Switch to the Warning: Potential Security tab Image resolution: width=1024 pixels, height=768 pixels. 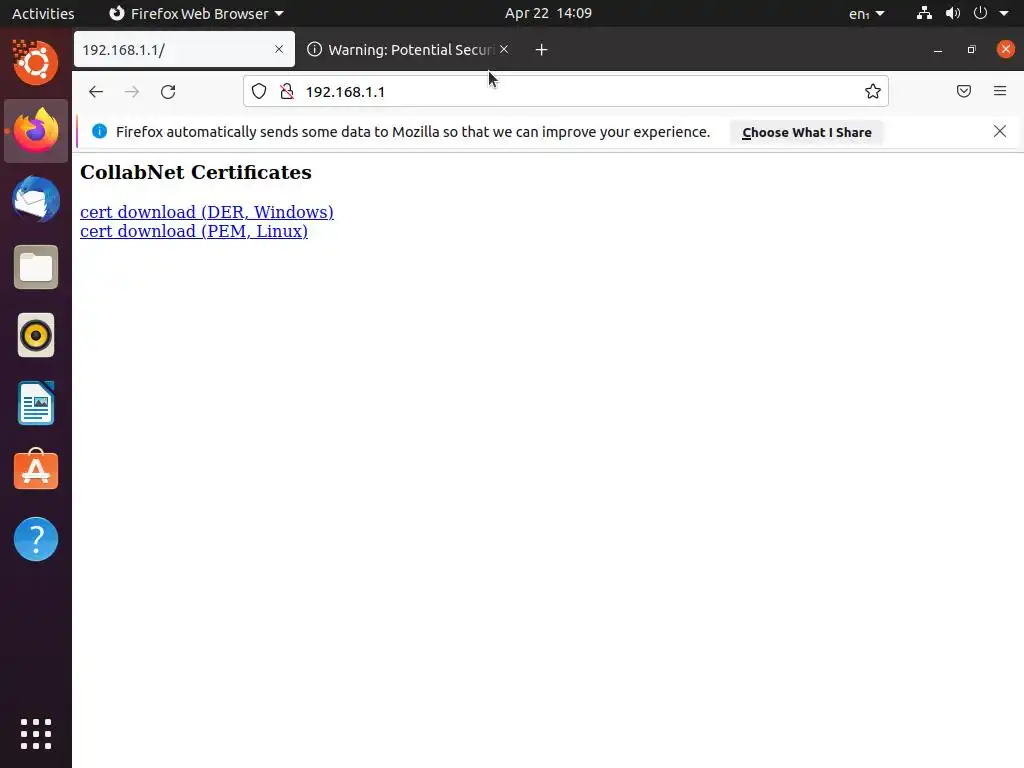pos(409,50)
